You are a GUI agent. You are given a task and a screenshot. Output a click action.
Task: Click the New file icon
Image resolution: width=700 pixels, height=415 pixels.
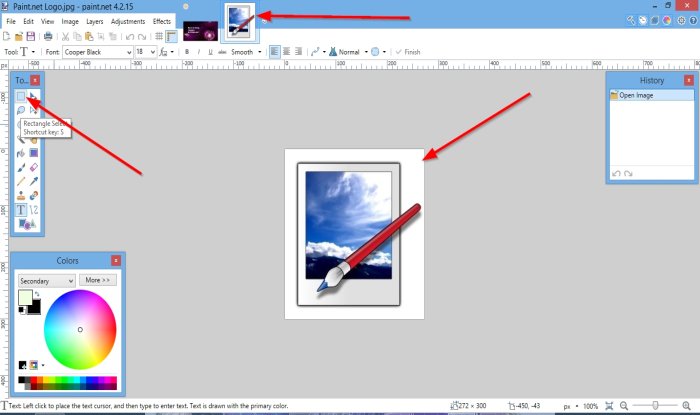tap(6, 37)
